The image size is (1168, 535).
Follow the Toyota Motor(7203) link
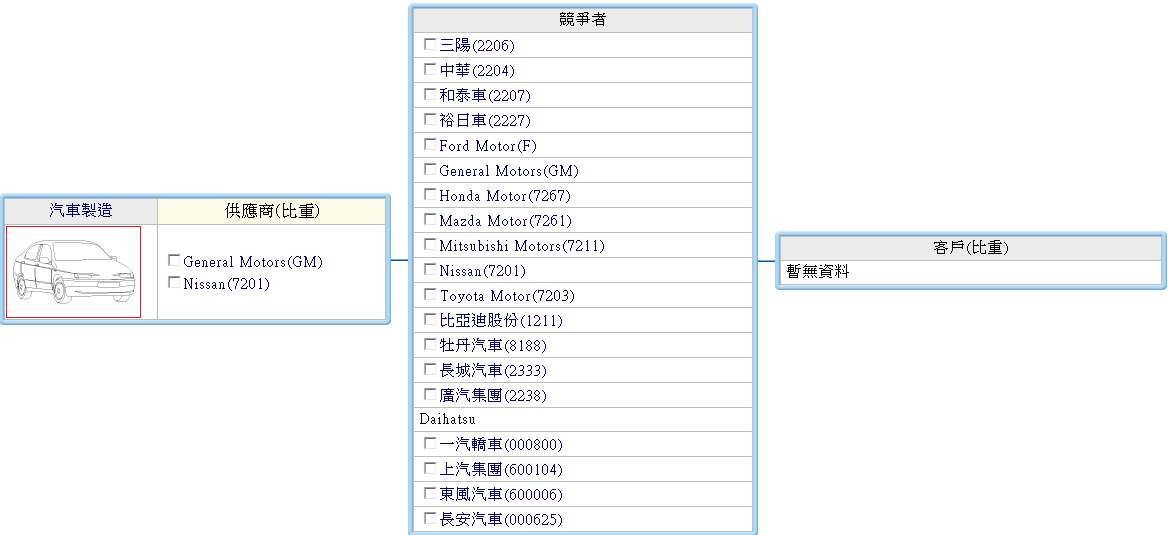507,297
